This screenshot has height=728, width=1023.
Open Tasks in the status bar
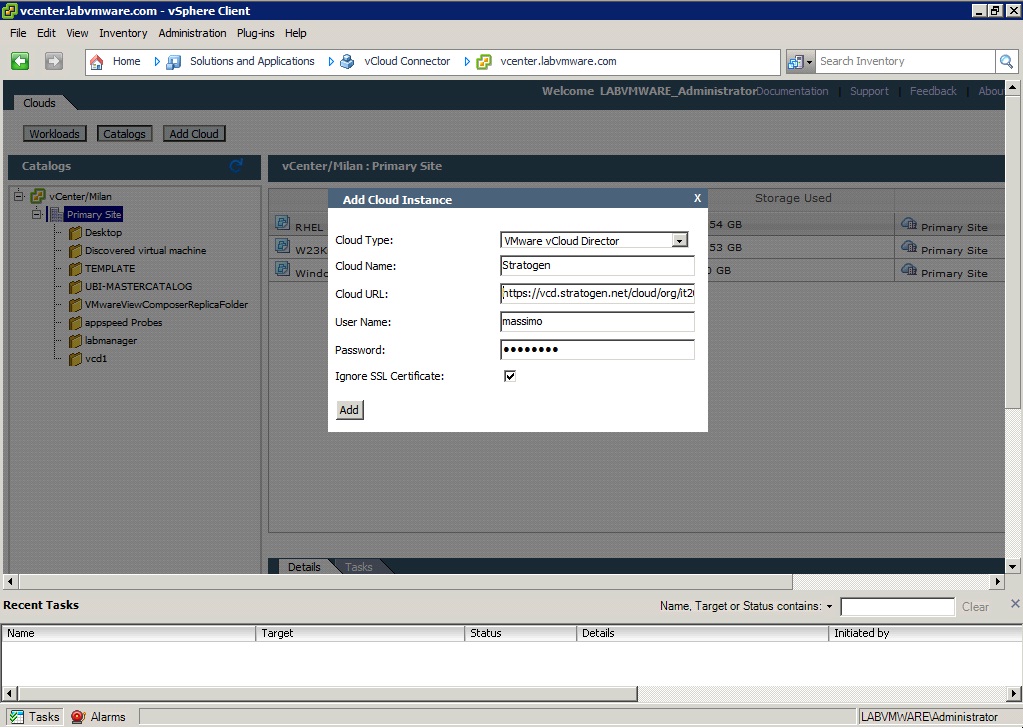tap(35, 717)
